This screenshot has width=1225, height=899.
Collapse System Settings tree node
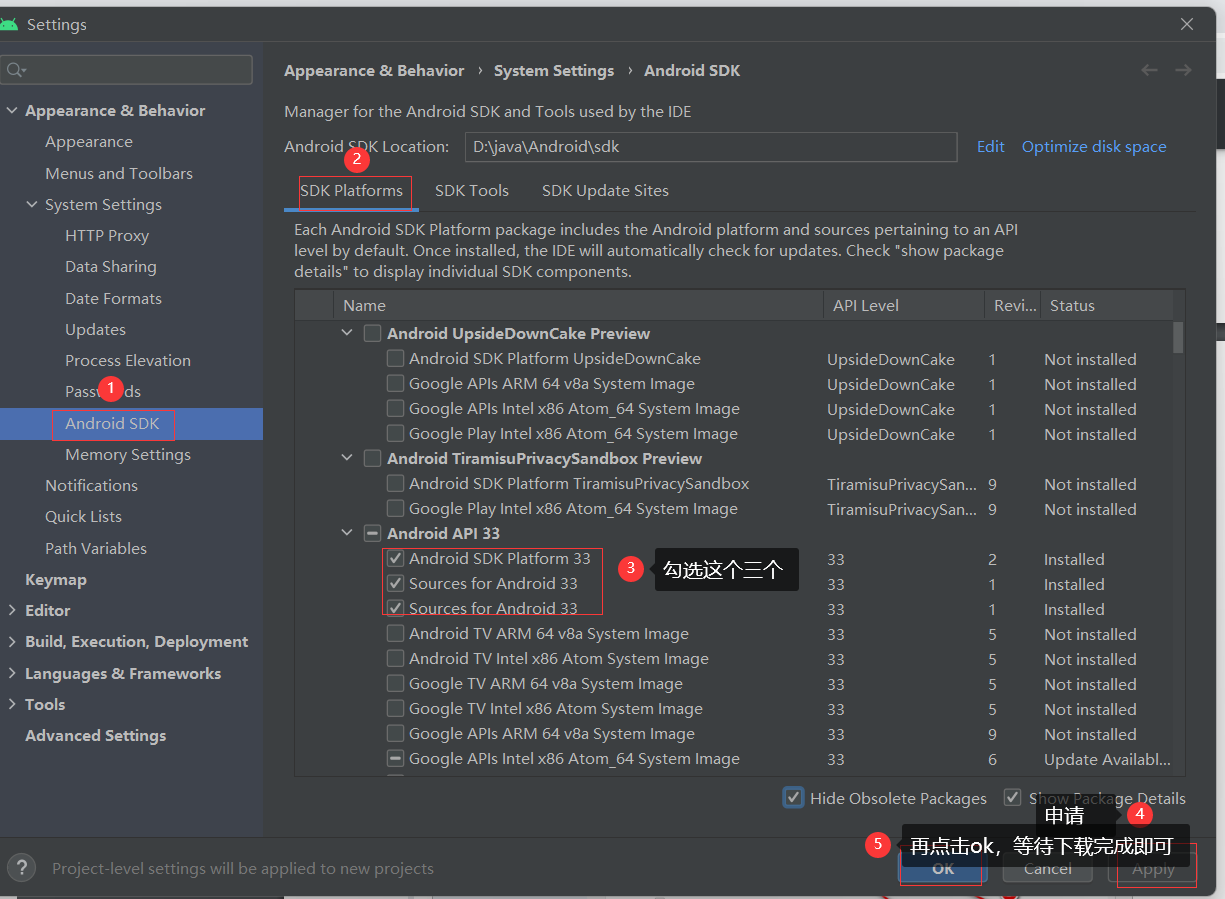pyautogui.click(x=32, y=204)
